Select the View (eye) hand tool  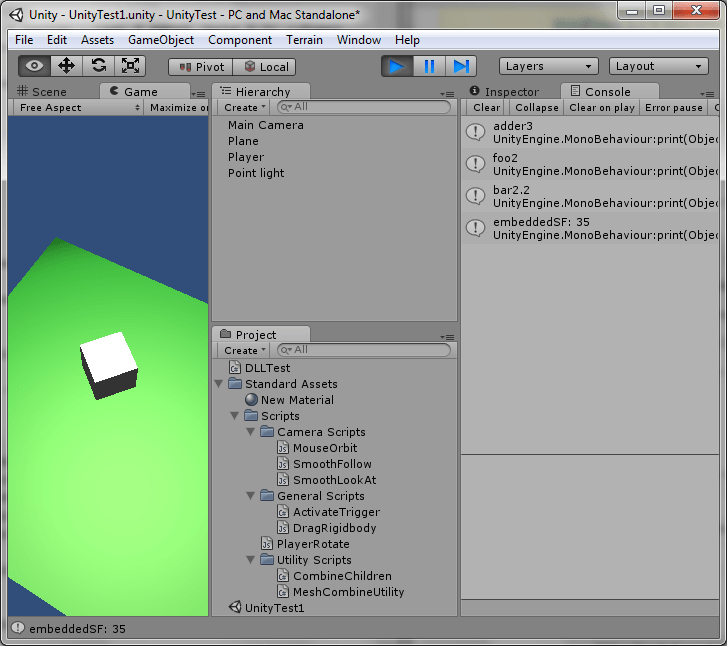tap(34, 66)
